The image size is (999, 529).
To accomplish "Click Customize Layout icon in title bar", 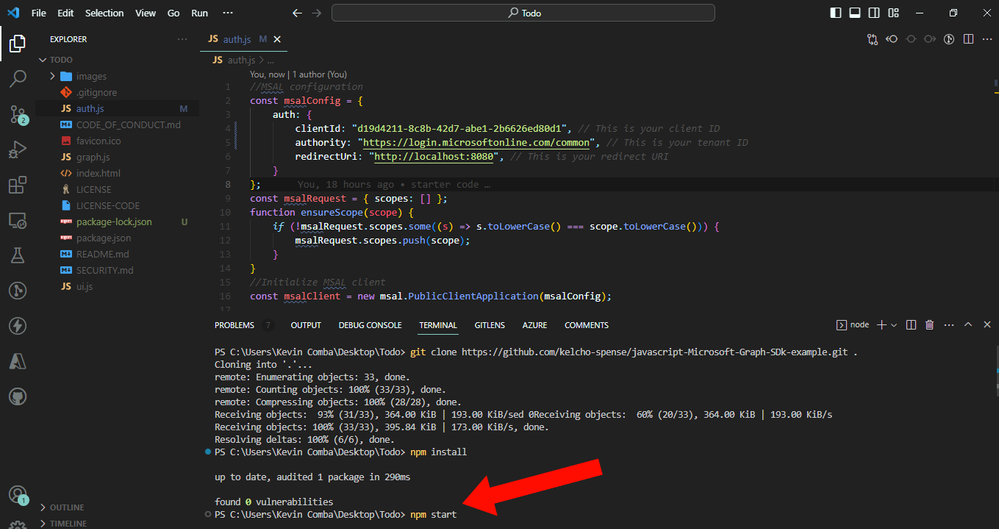I will (893, 13).
